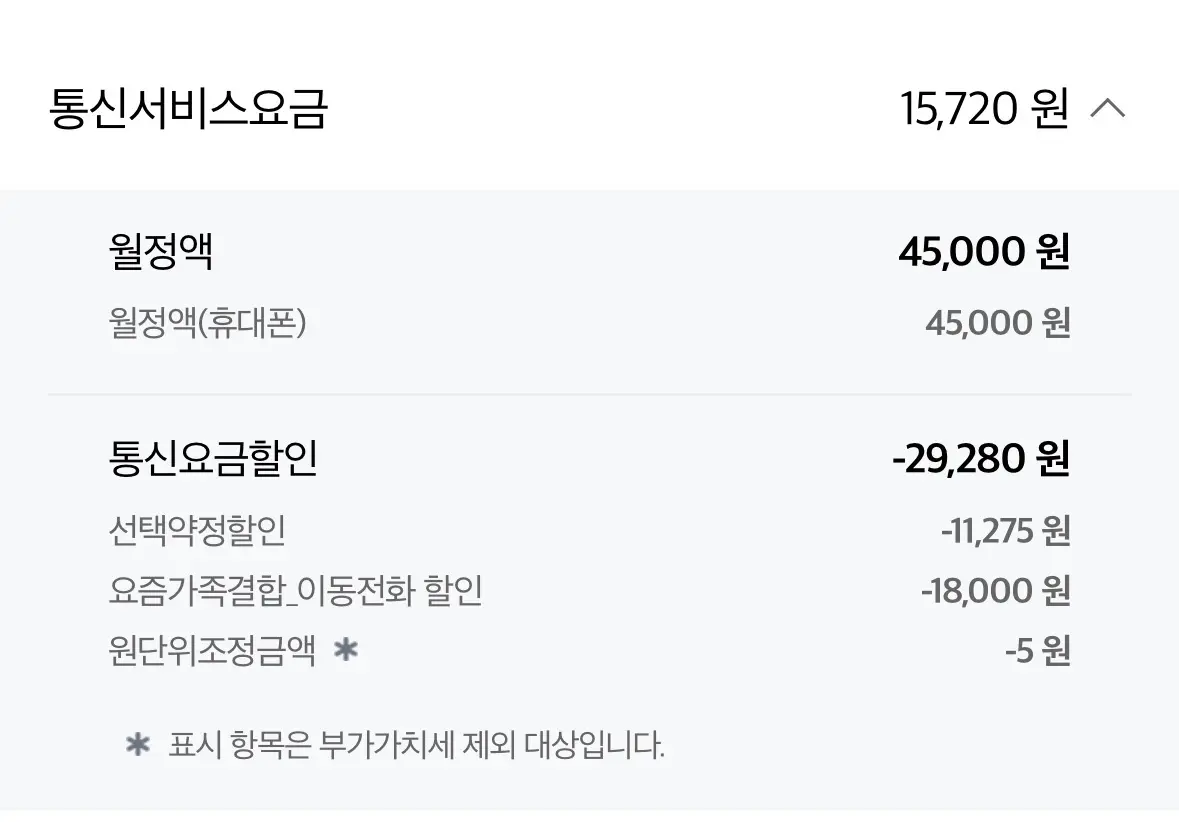
Task: Open the 월정액(휴대폰) line item
Action: coord(208,323)
